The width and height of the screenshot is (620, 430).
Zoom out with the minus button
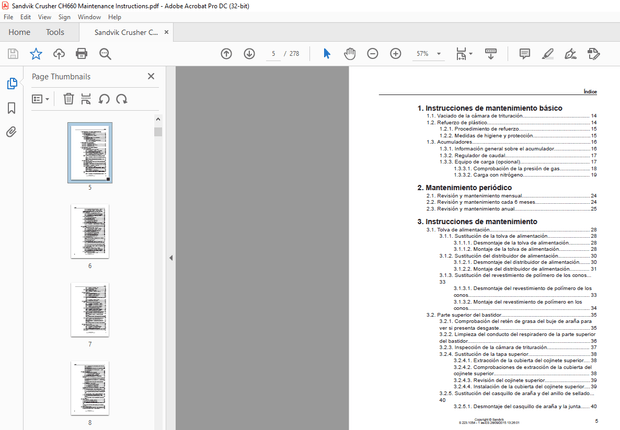click(x=372, y=53)
